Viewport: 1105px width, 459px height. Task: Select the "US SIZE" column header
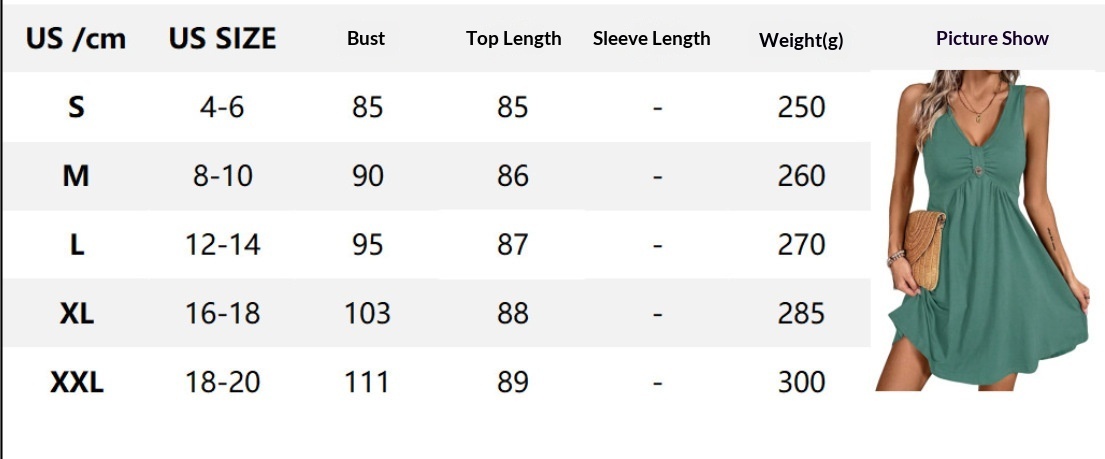[x=222, y=39]
